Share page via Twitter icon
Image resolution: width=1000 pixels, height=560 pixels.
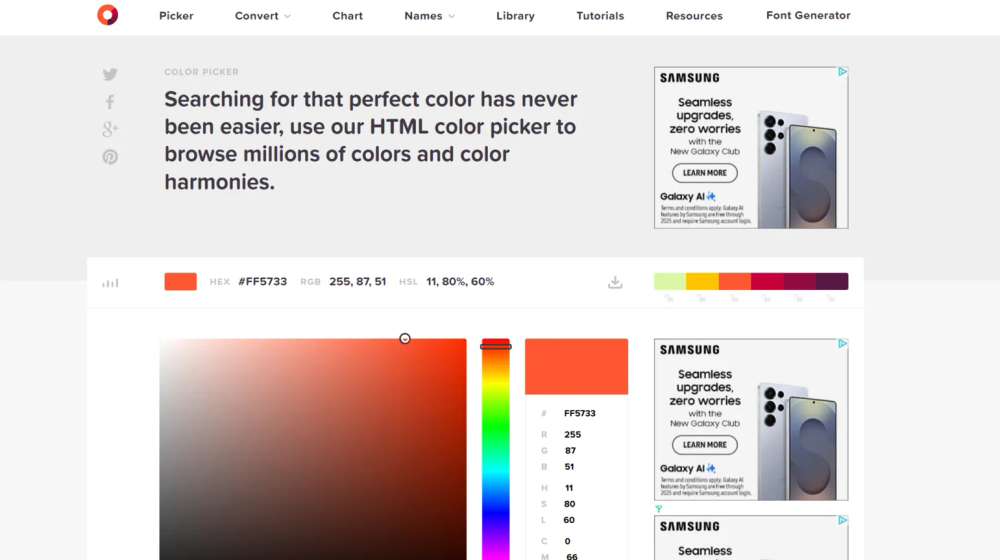tap(110, 75)
